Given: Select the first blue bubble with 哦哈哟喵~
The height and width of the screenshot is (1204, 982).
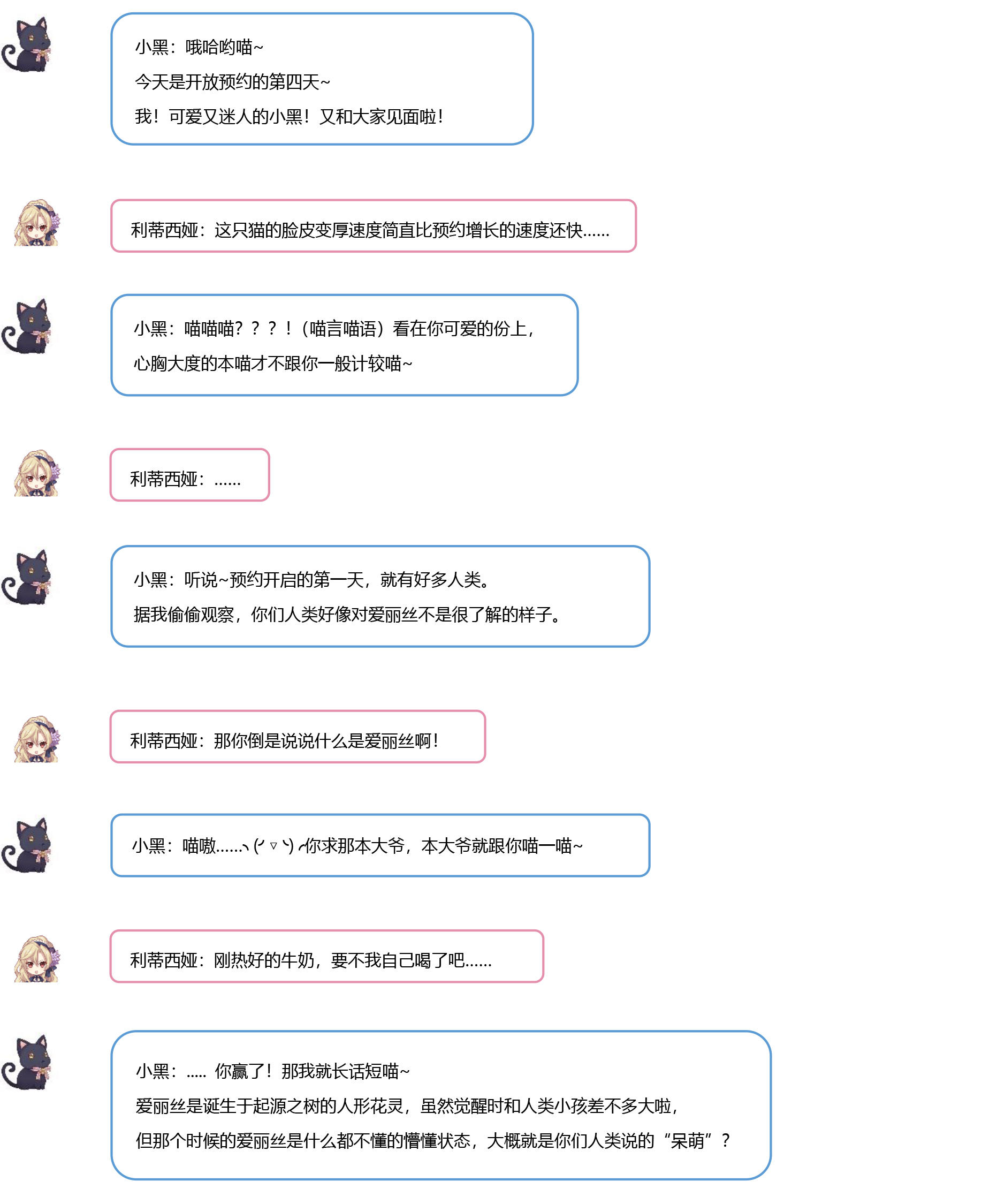Looking at the screenshot, I should (x=322, y=79).
